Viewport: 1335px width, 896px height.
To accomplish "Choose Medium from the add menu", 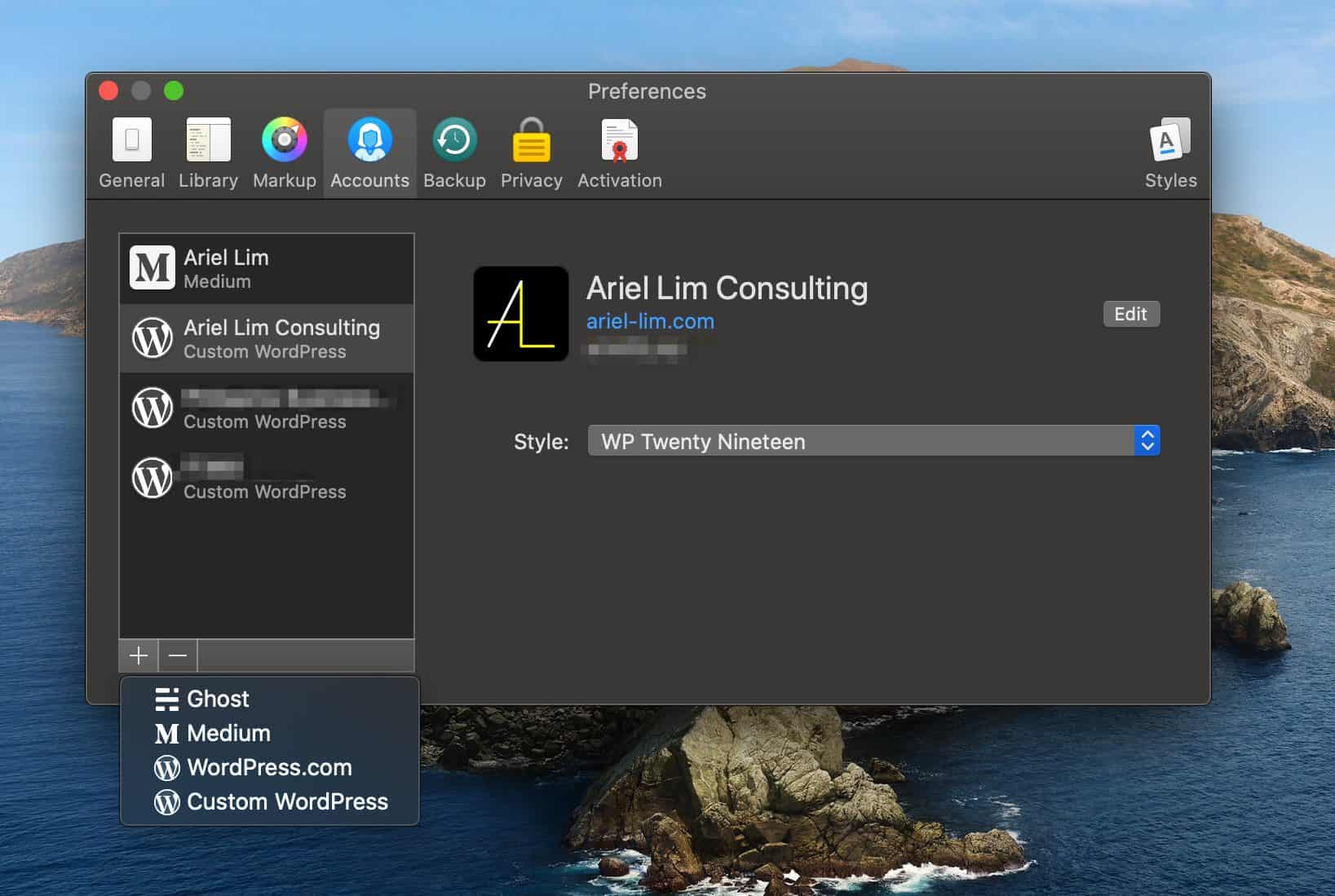I will 269,733.
